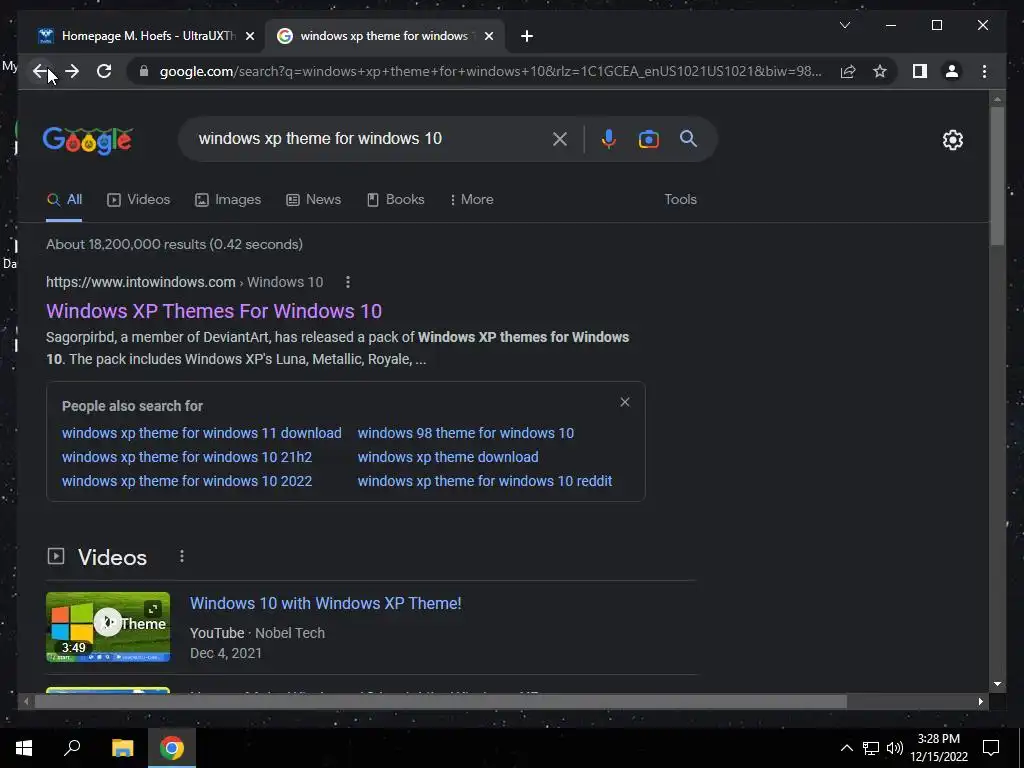
Task: Click the Chrome taskbar icon
Action: (172, 748)
